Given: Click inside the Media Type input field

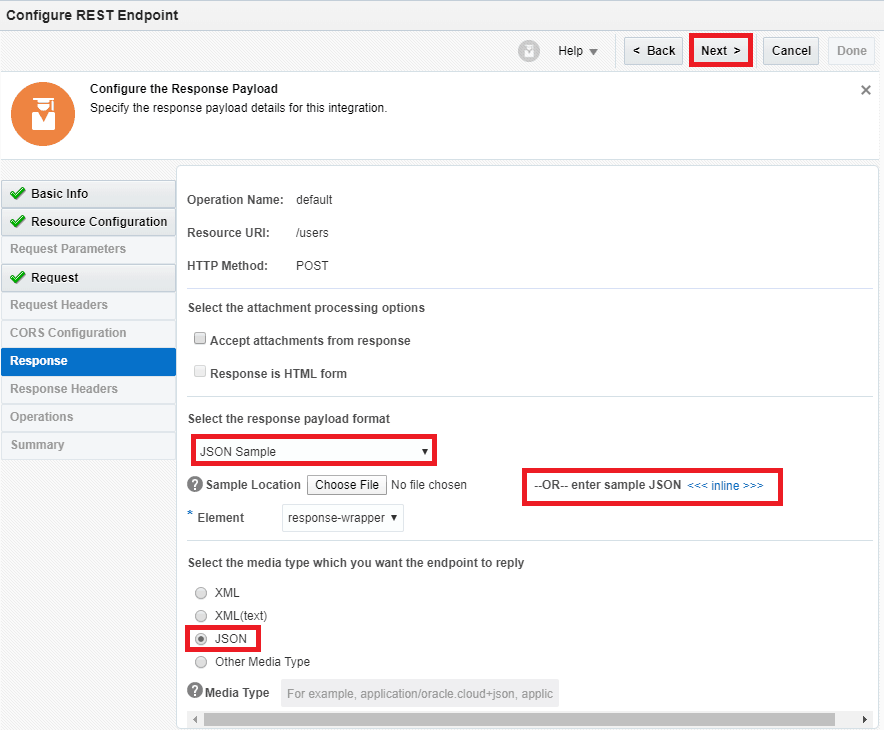Looking at the screenshot, I should (420, 691).
